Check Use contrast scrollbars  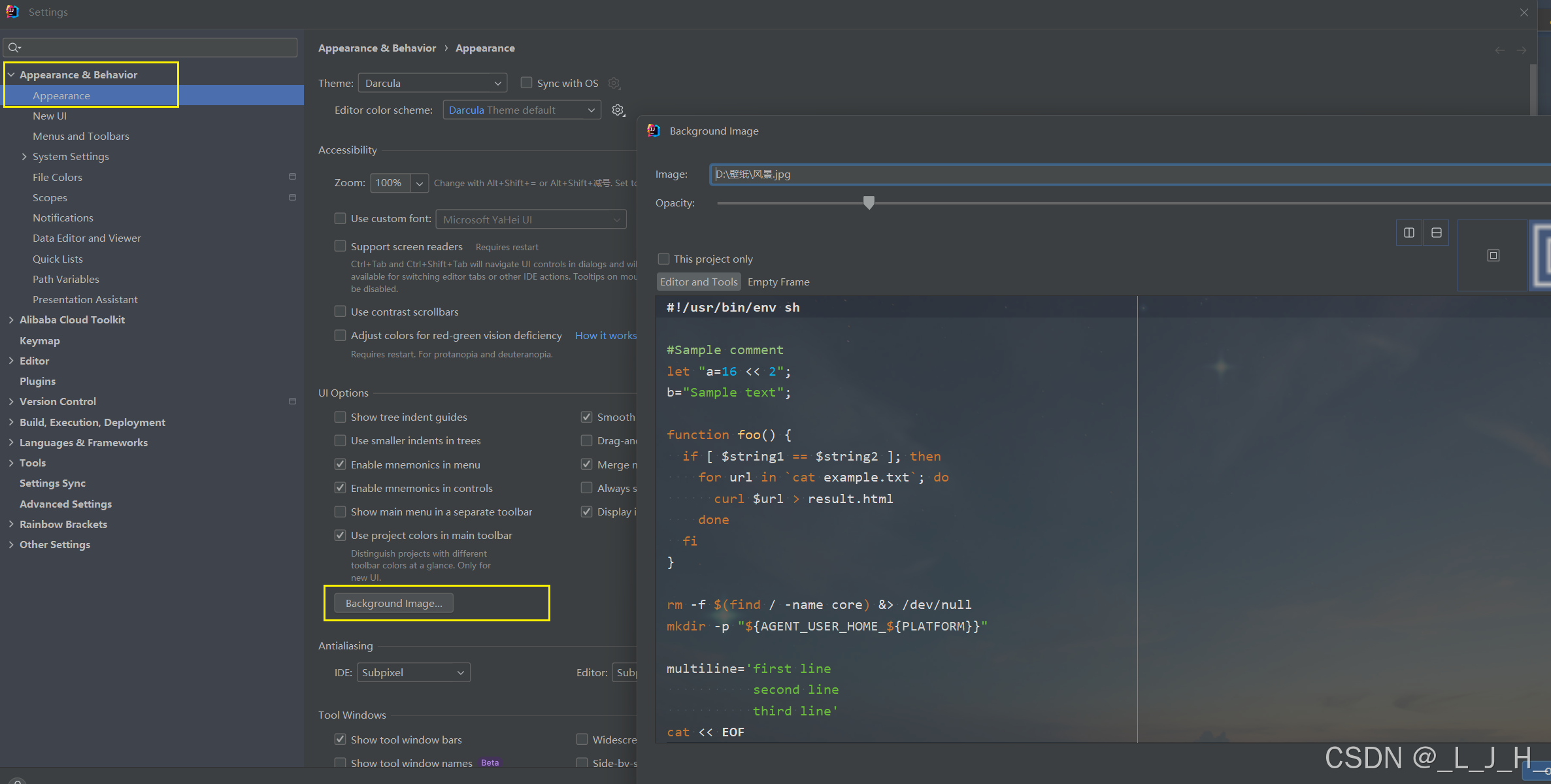[x=340, y=312]
